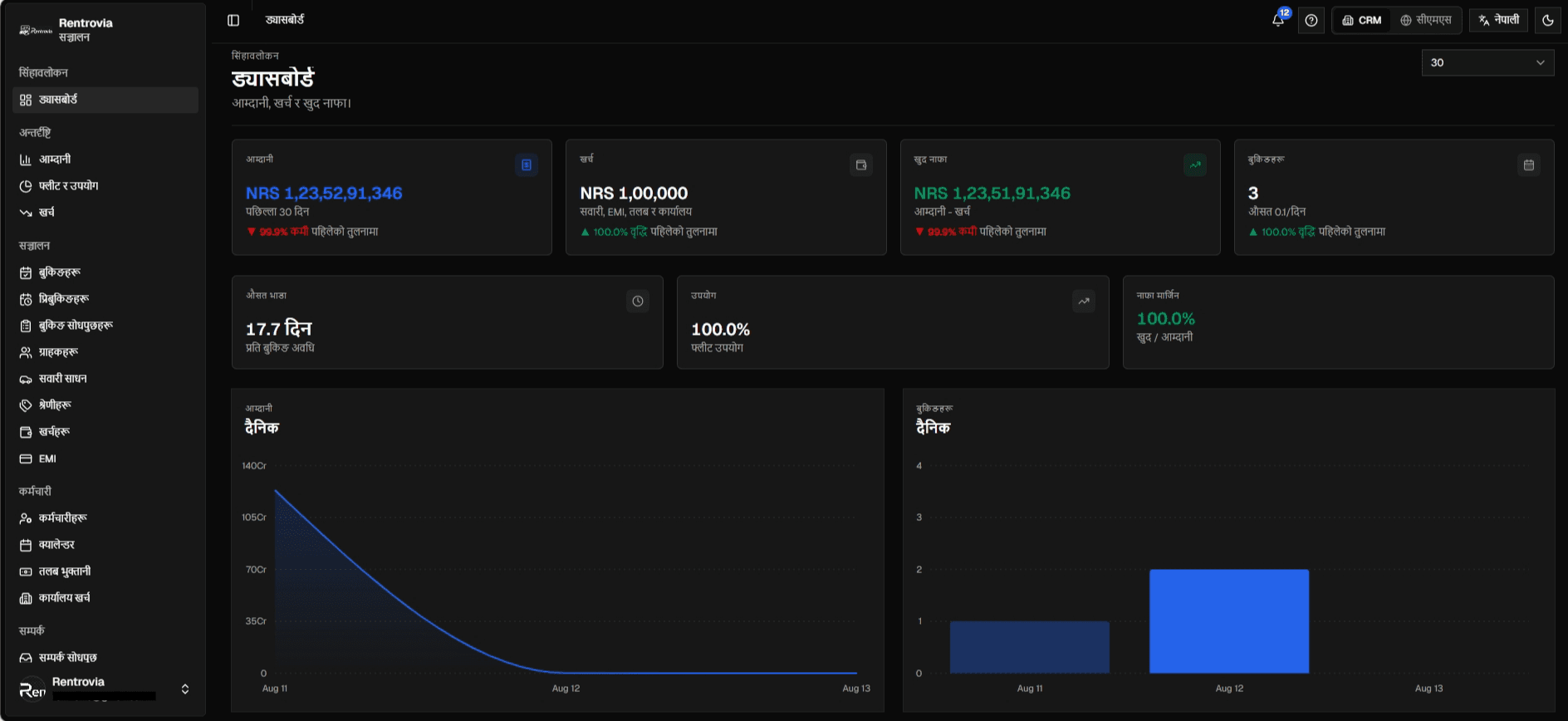Click the help question mark icon
Viewport: 1568px width, 721px height.
point(1311,20)
